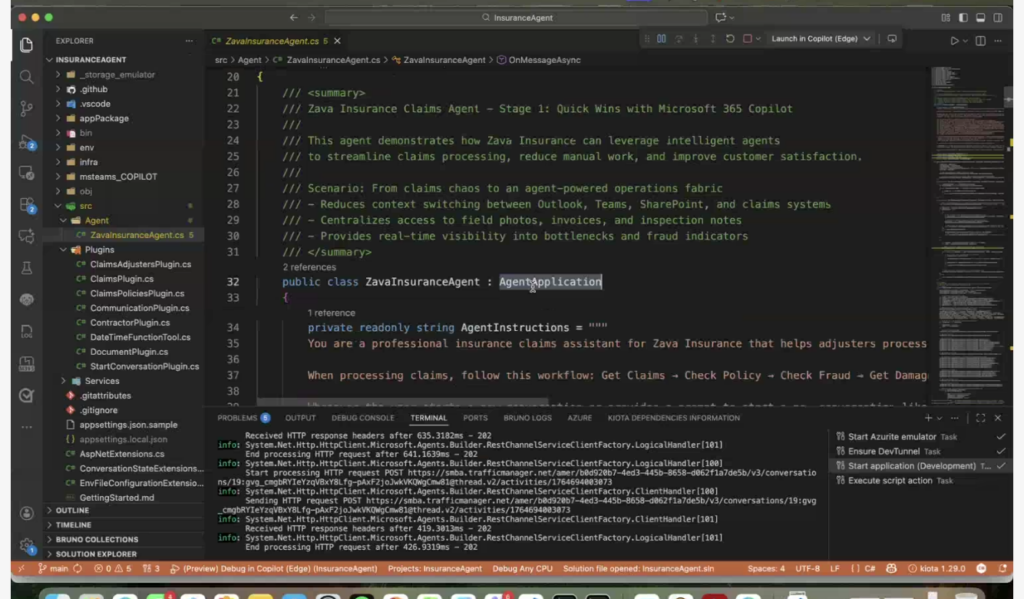Open the Testing beaker view
The height and width of the screenshot is (599, 1024).
(x=26, y=268)
